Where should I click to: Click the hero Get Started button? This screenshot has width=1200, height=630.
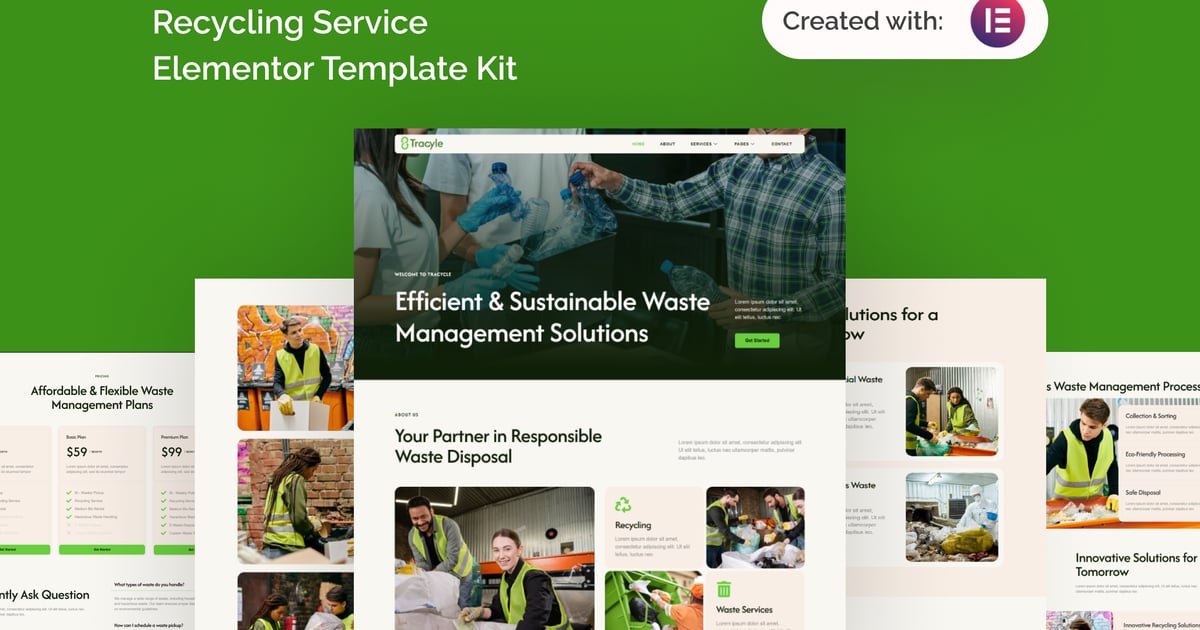pyautogui.click(x=757, y=340)
